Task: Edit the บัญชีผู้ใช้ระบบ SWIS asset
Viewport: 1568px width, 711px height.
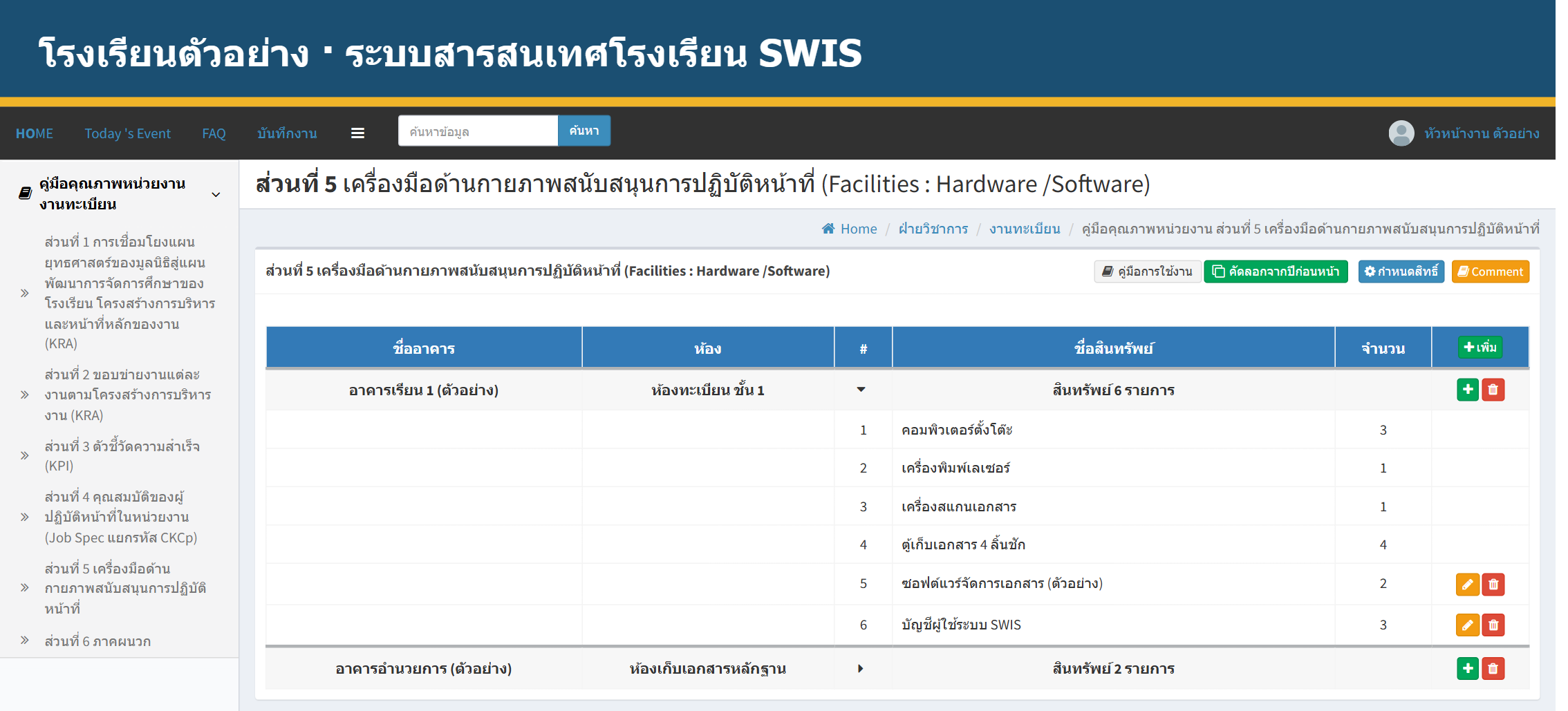Action: (x=1468, y=625)
